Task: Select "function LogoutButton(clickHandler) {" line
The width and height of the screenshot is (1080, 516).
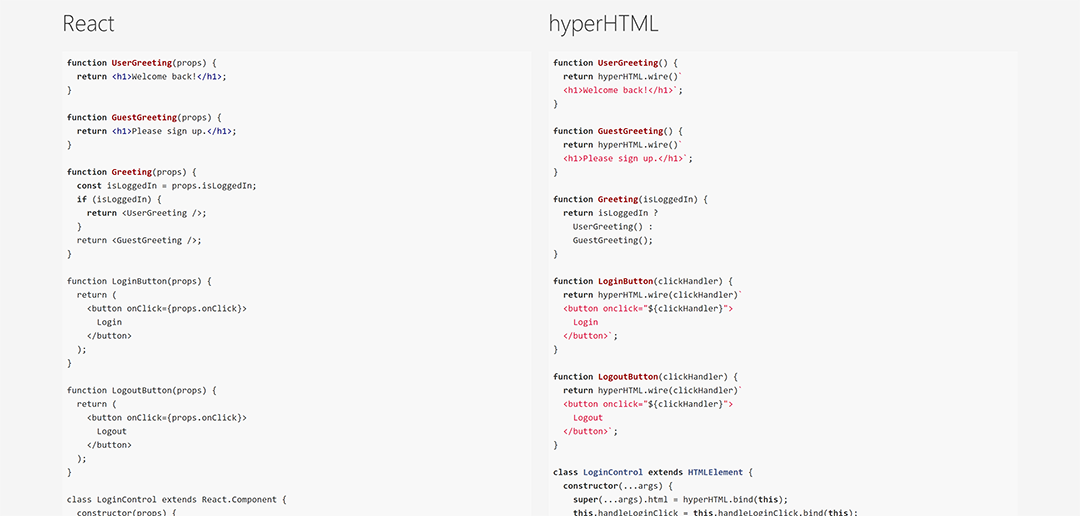Action: (645, 377)
